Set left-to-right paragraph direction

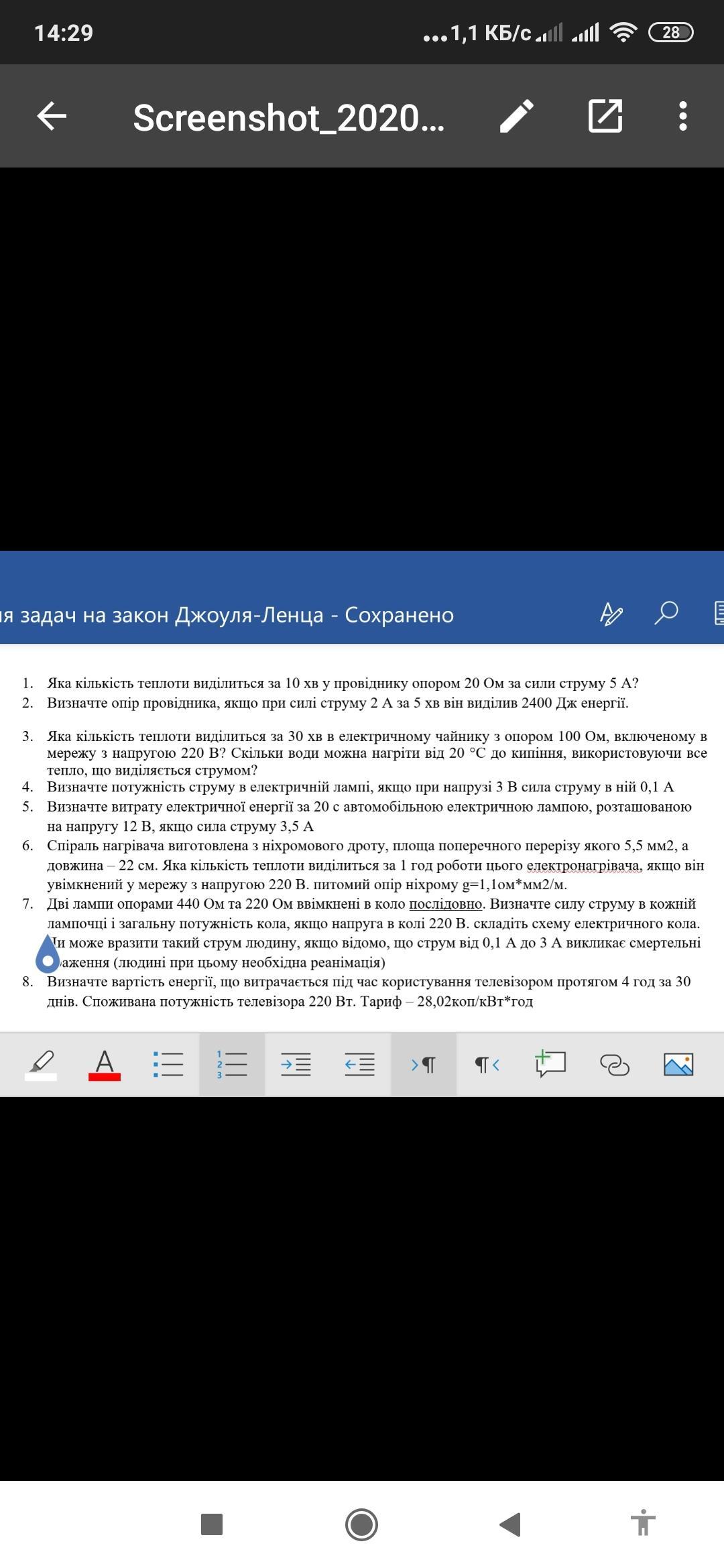click(423, 1064)
